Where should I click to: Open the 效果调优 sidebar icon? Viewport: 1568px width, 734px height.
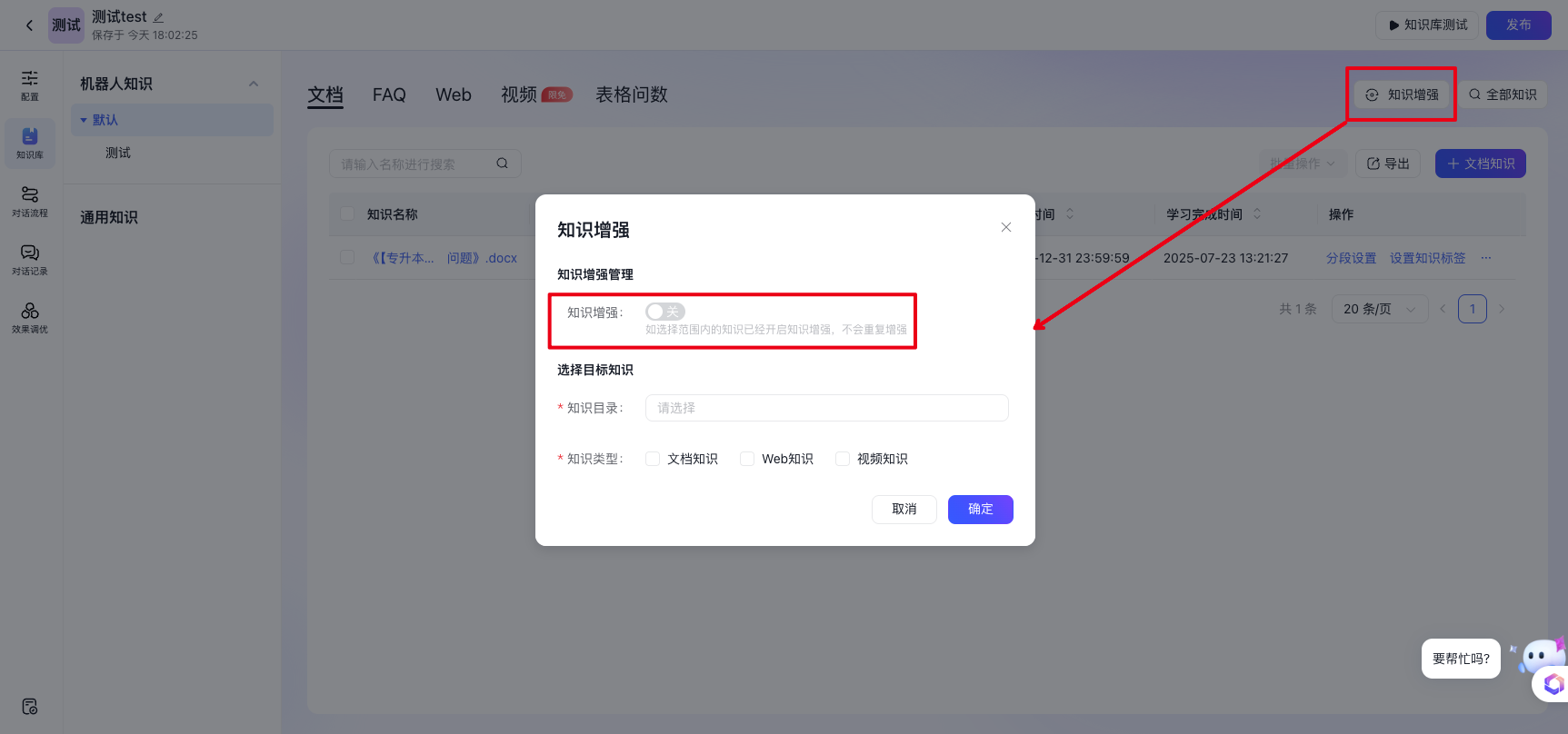coord(30,317)
